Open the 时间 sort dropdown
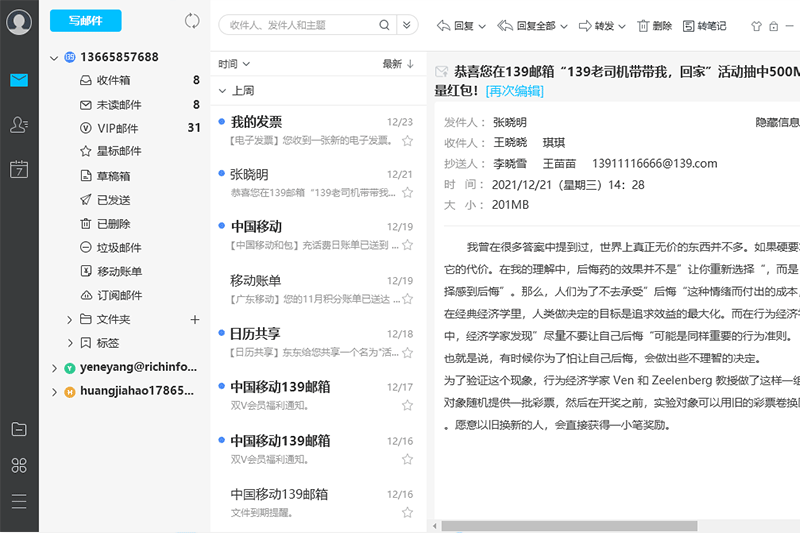 tap(234, 64)
